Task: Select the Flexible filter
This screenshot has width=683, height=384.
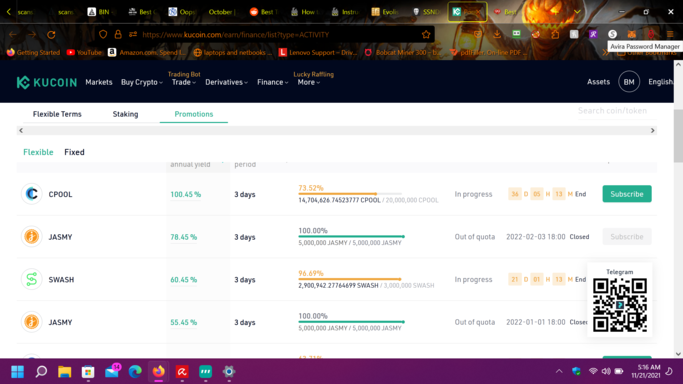Action: pos(38,152)
